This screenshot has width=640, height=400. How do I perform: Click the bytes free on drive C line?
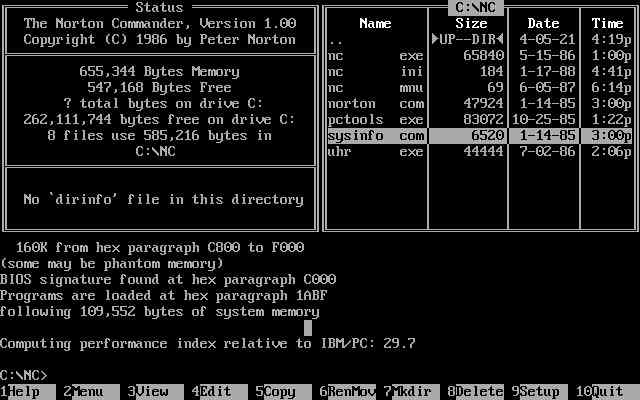tap(160, 120)
